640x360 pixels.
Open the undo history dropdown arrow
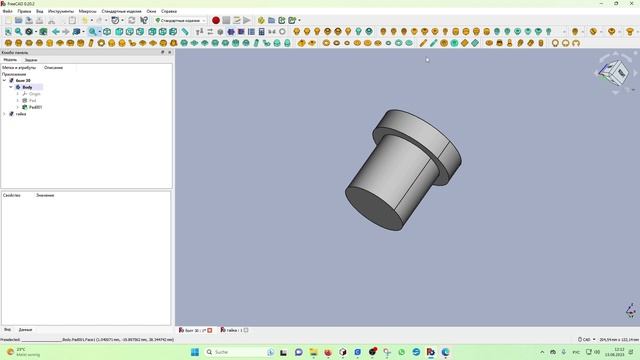tap(91, 20)
